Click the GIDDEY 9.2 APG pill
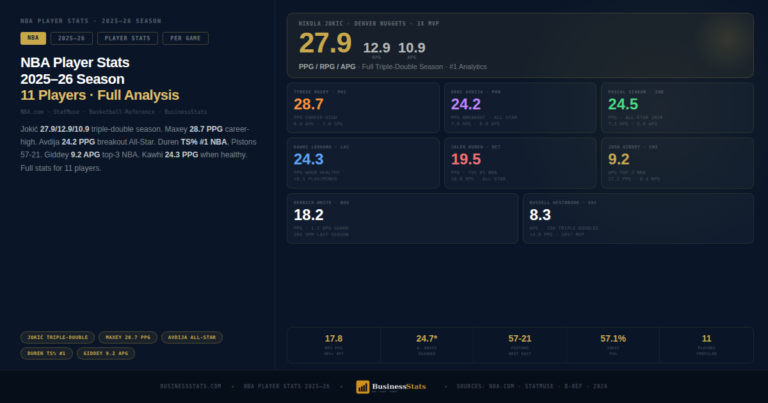Image resolution: width=768 pixels, height=403 pixels. click(x=106, y=353)
